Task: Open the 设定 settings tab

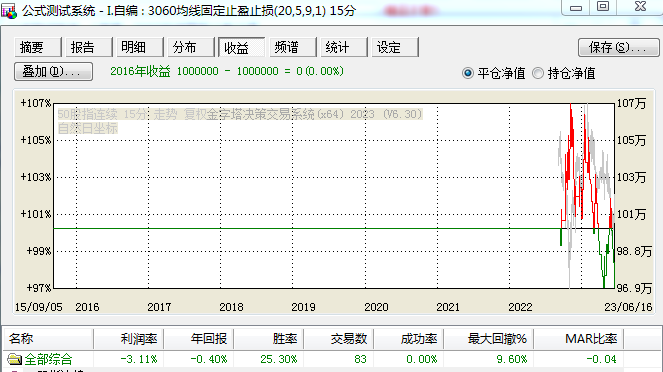Action: (x=395, y=47)
